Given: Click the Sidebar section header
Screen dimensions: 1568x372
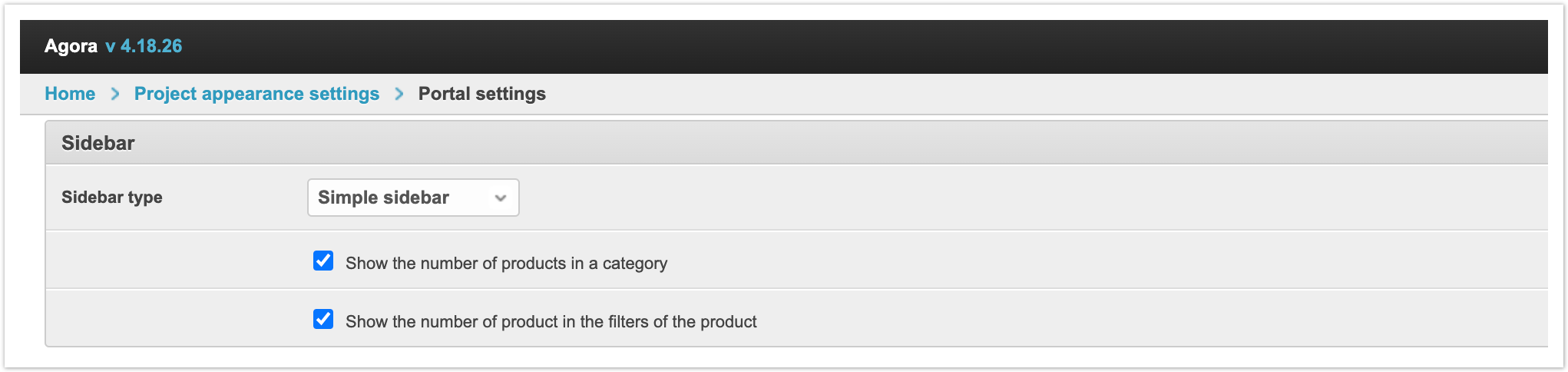Looking at the screenshot, I should pyautogui.click(x=98, y=143).
